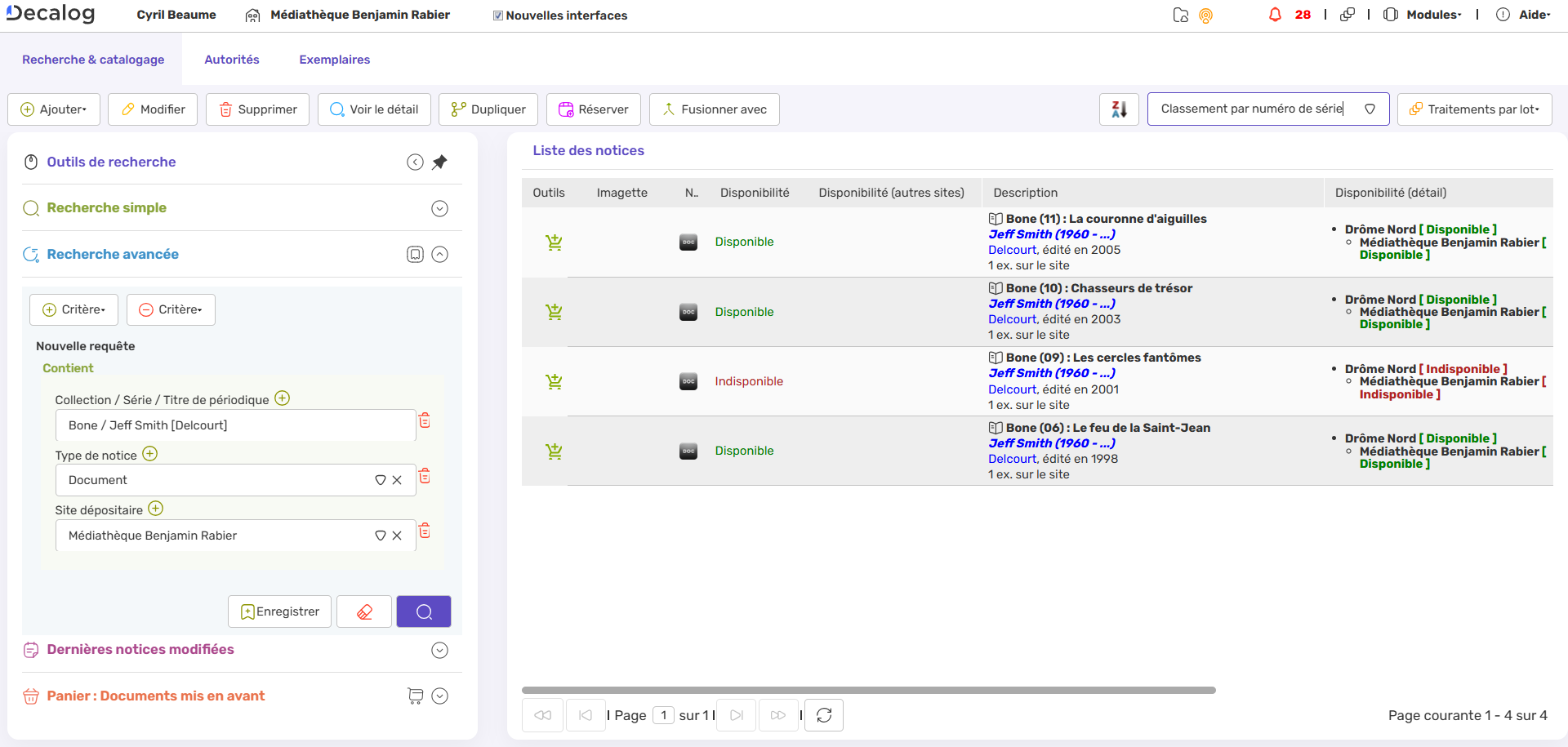Image resolution: width=1568 pixels, height=747 pixels.
Task: Clear the Site dépositaire selected value
Action: point(397,536)
